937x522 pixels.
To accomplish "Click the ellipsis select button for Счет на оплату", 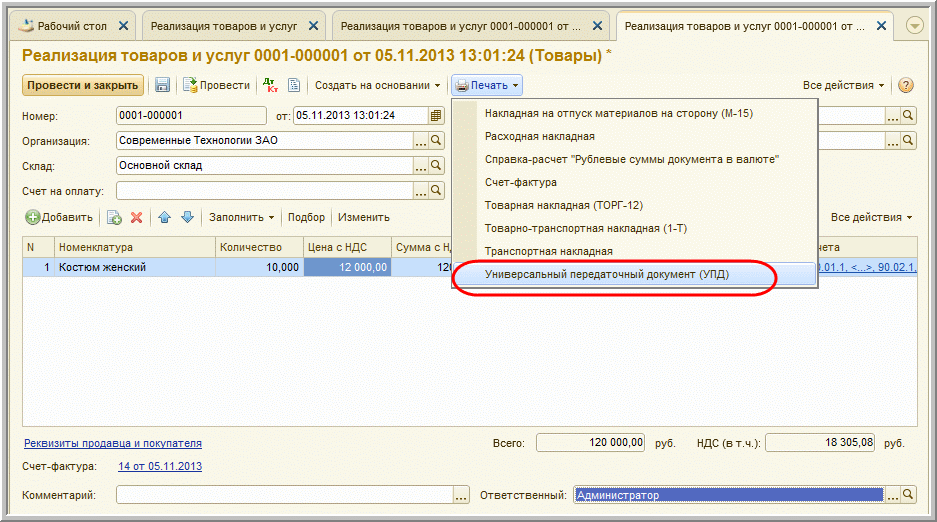I will coord(421,191).
